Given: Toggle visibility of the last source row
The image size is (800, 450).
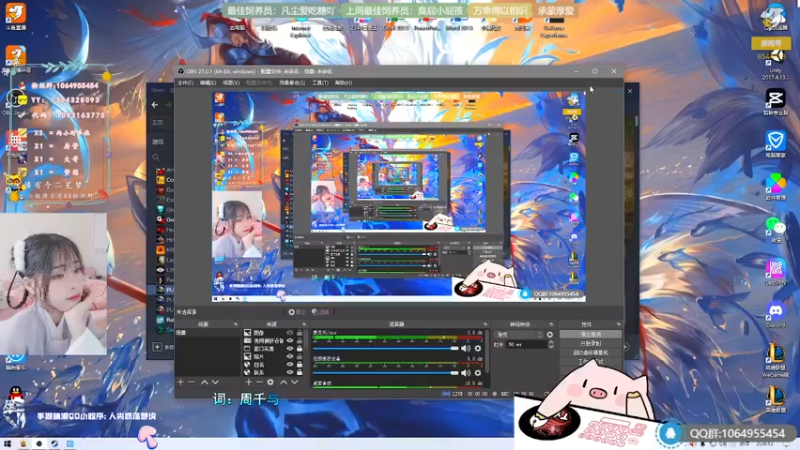Looking at the screenshot, I should click(x=290, y=372).
